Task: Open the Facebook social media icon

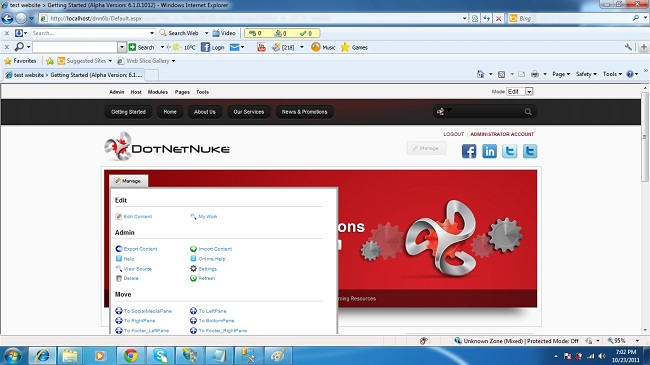Action: click(469, 151)
